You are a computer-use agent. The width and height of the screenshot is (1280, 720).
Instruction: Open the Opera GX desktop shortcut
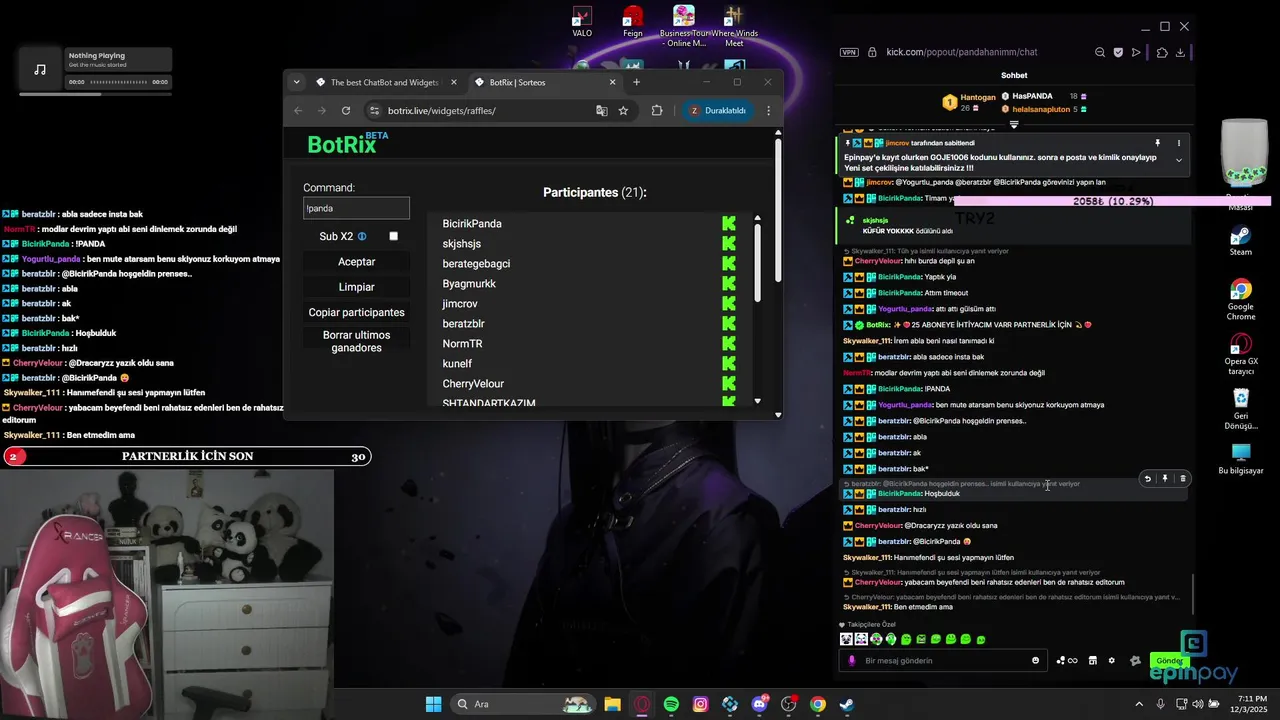pos(1241,354)
